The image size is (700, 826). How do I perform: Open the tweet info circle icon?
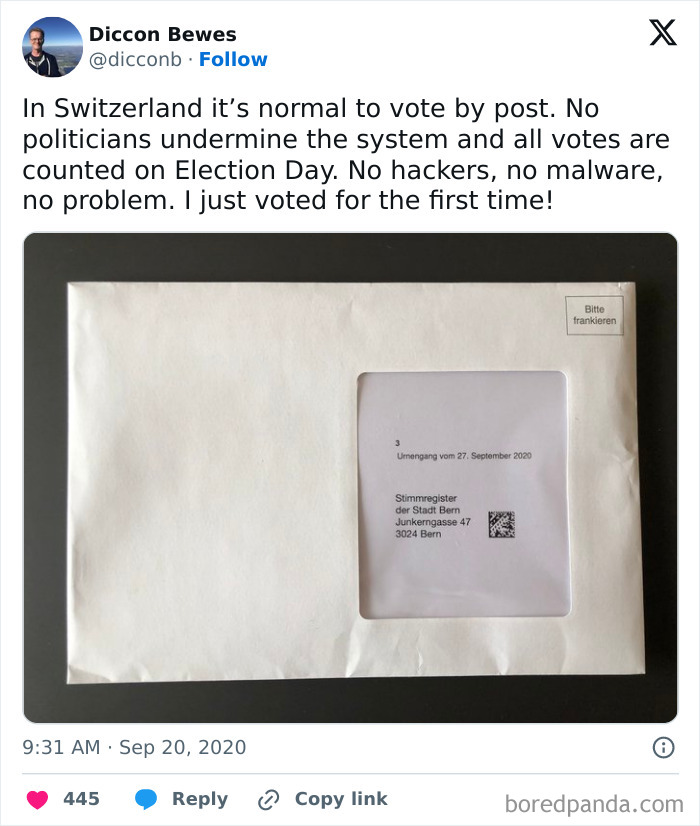click(663, 747)
